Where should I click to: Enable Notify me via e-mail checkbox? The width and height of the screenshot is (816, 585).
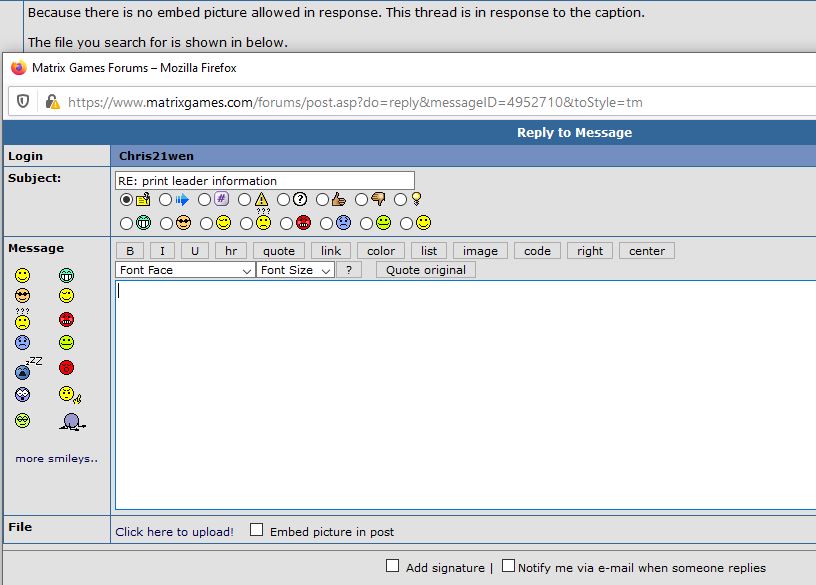point(508,565)
